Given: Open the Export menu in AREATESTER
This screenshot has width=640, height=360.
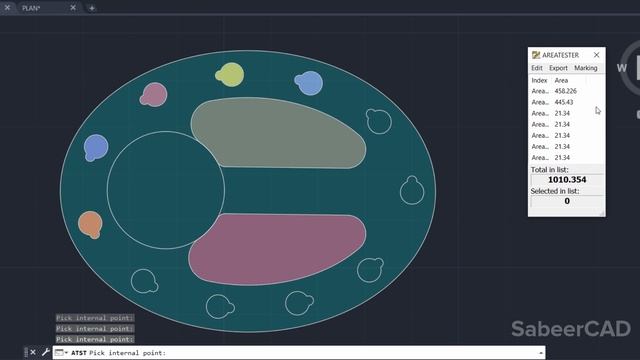Looking at the screenshot, I should click(558, 68).
